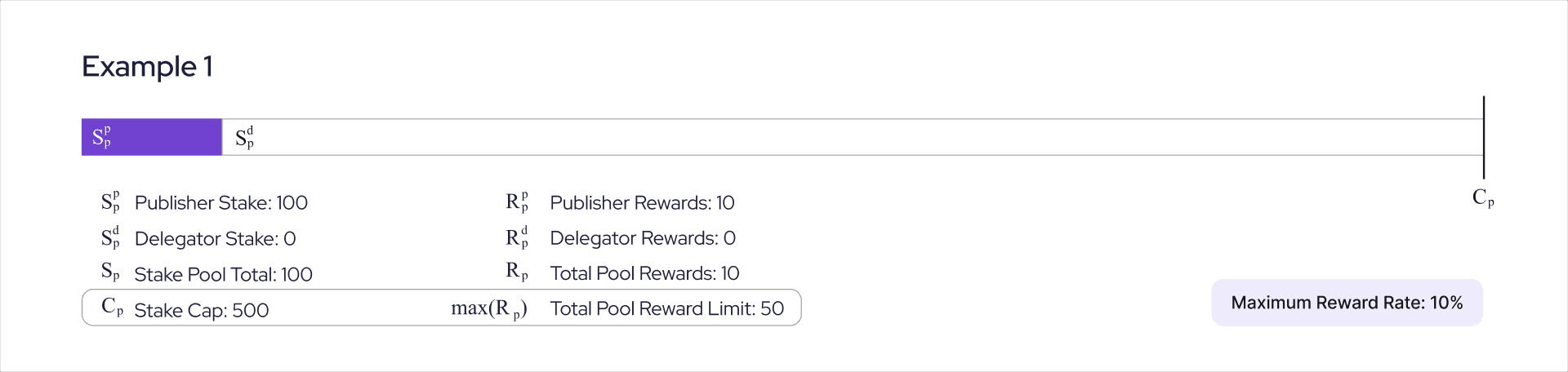The image size is (1568, 372).
Task: Click the Total Pool Reward Limit: 50 text
Action: 666,308
